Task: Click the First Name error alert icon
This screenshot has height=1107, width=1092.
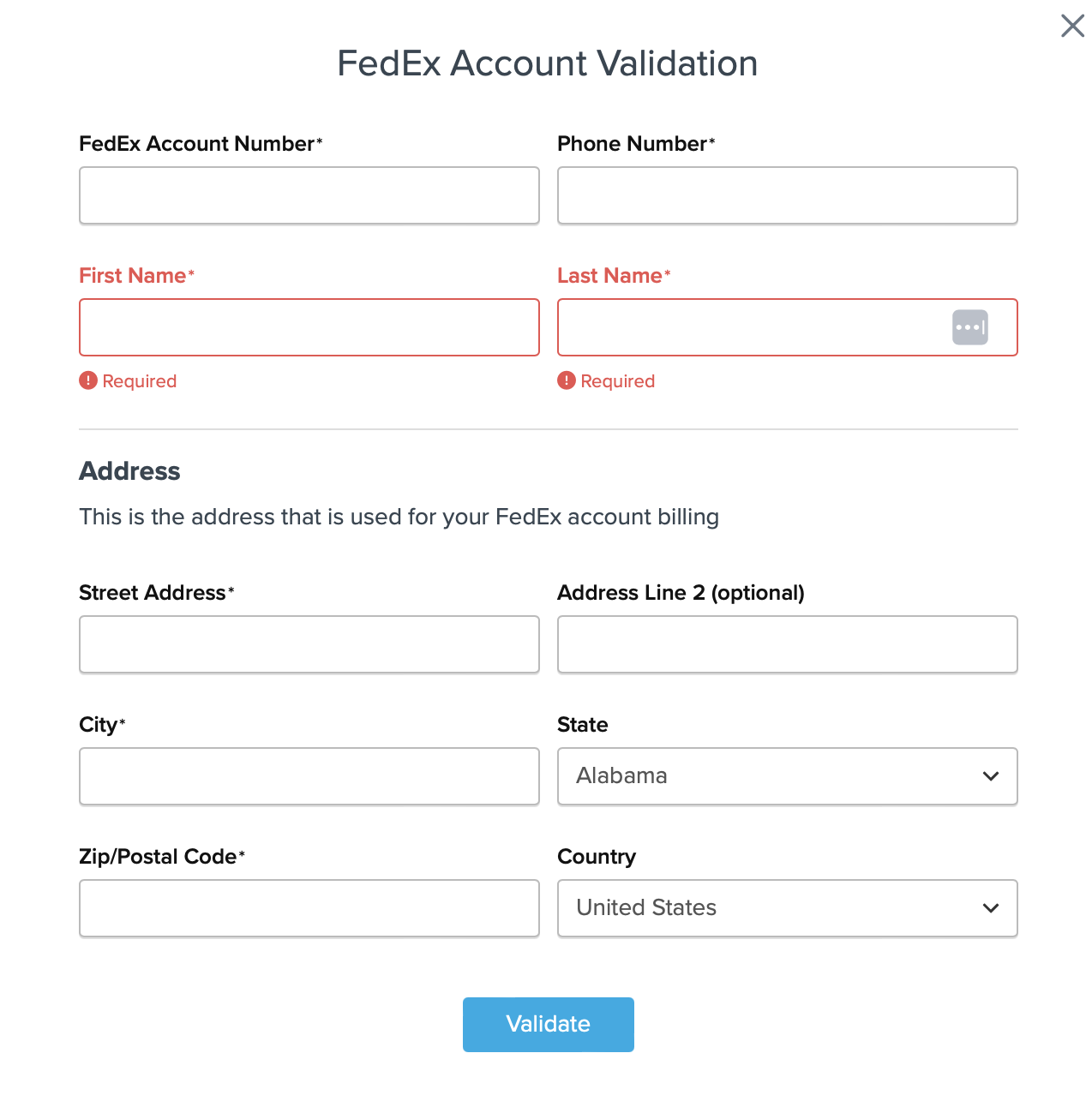Action: (88, 380)
